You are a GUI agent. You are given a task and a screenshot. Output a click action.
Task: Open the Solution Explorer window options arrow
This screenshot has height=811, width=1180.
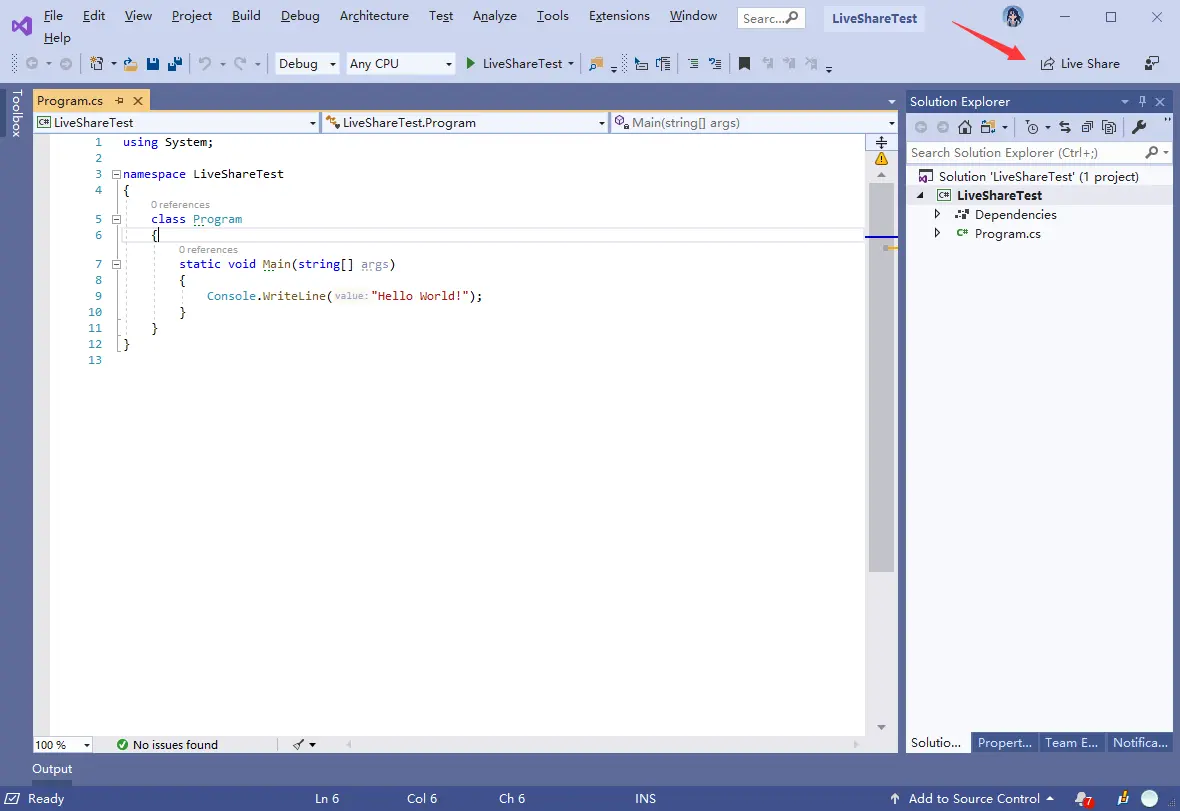pos(1124,102)
